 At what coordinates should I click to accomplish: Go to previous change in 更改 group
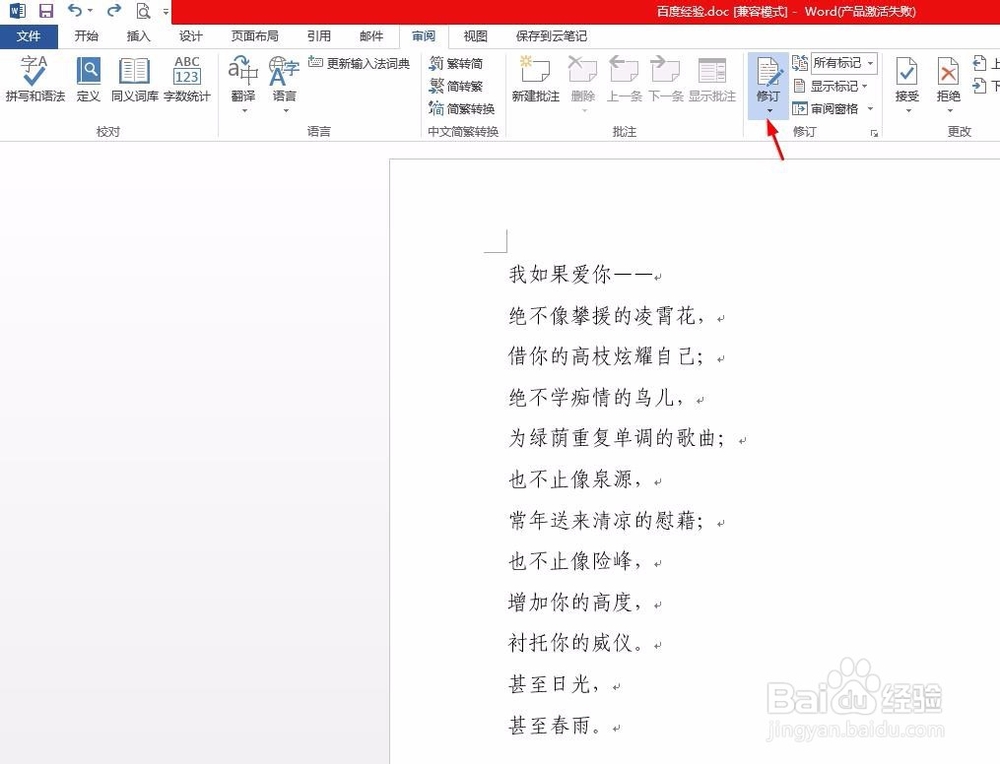coord(985,63)
